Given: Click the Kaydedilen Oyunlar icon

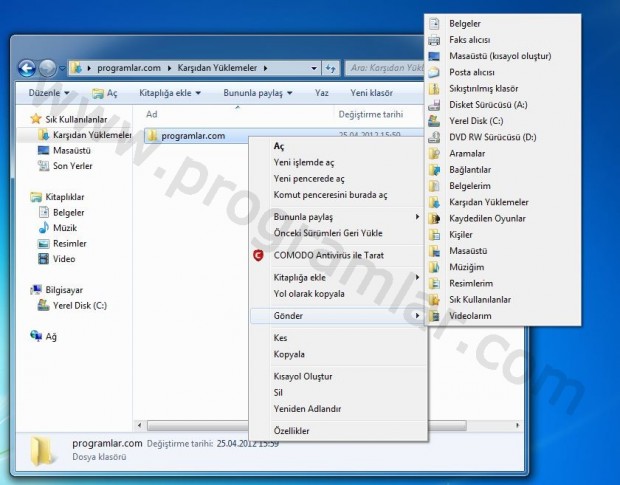Looking at the screenshot, I should 434,218.
